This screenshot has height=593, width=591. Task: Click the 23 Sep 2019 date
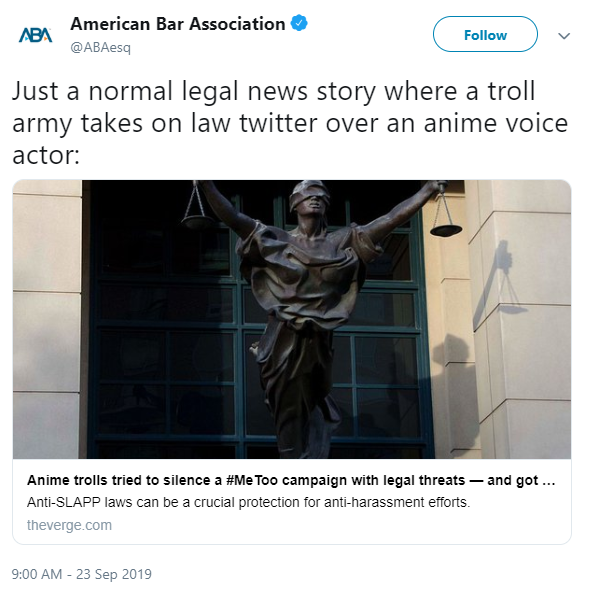click(114, 574)
